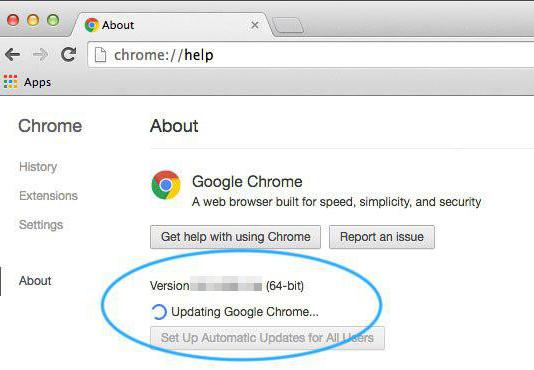Screen dimensions: 534x370
Task: Open History in the sidebar
Action: pos(38,167)
